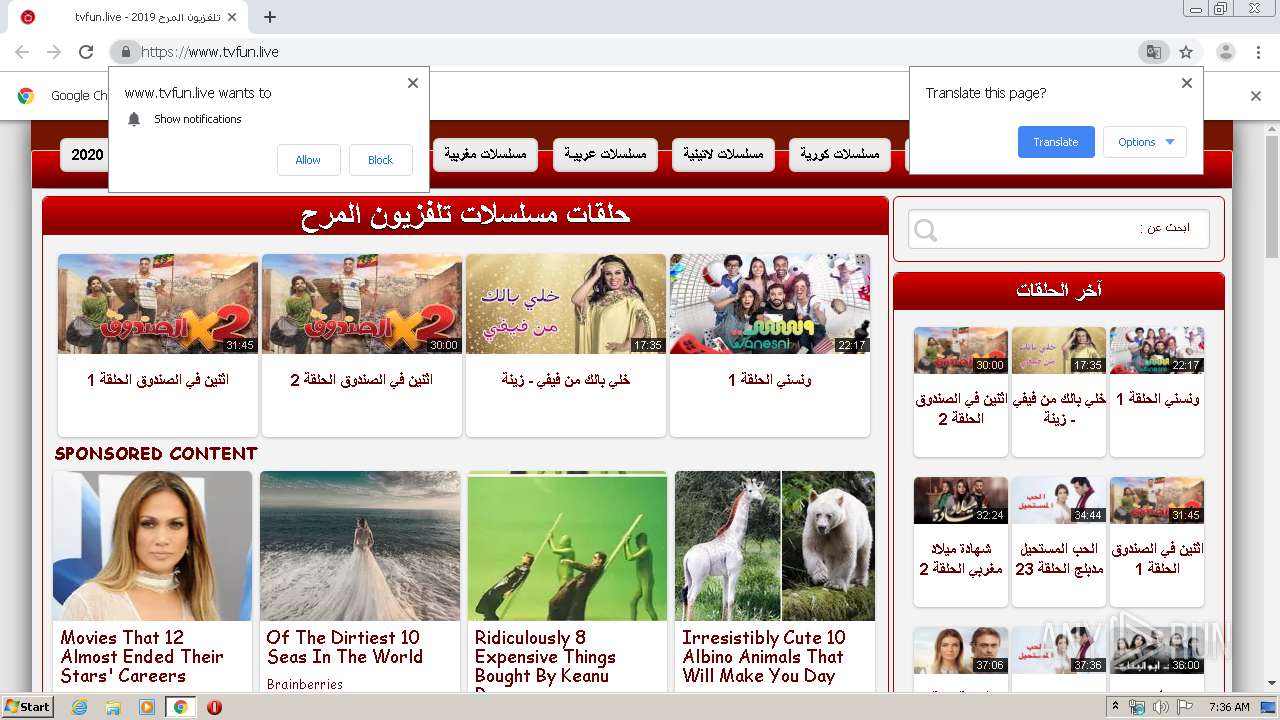Open مسلسلات لاتينية menu item
Screen dimensions: 1280x720
[723, 155]
